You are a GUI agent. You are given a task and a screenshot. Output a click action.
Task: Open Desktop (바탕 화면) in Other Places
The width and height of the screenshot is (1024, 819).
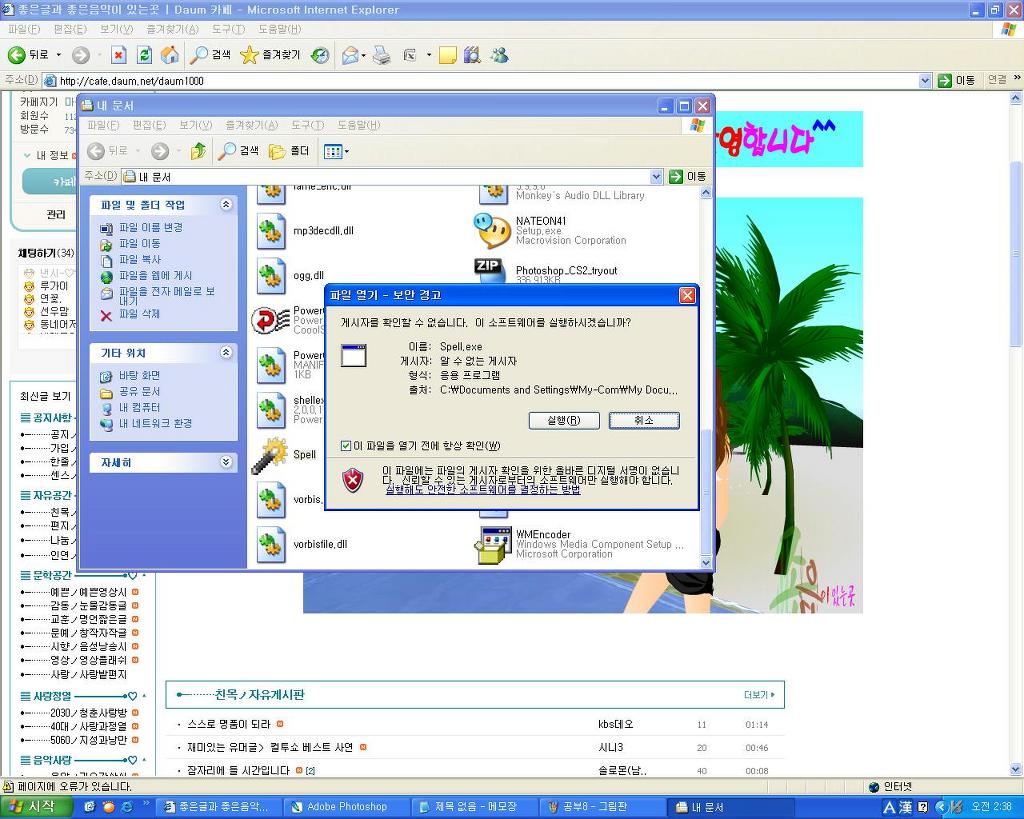[139, 376]
